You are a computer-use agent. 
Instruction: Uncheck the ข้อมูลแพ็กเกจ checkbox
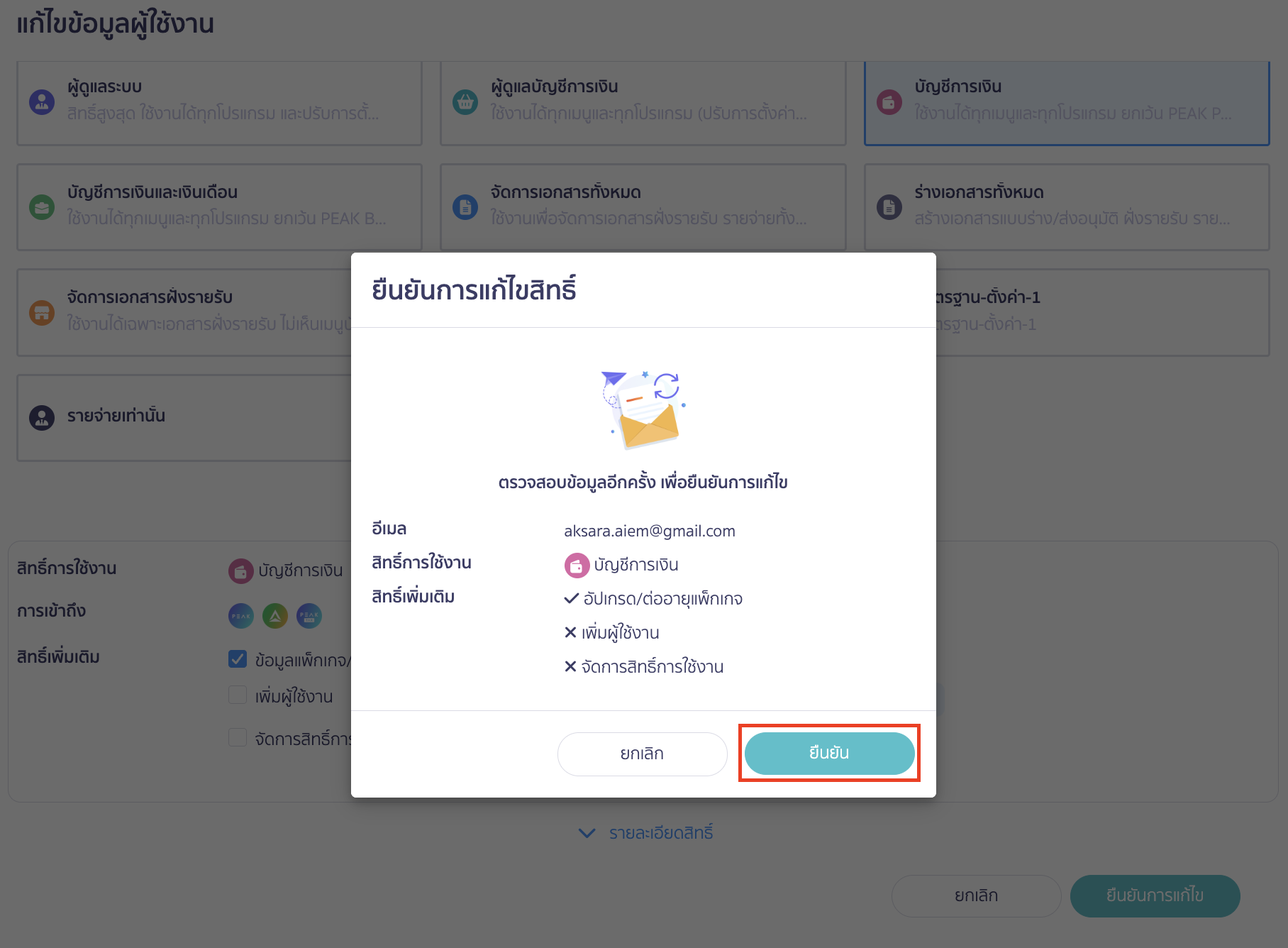(237, 658)
